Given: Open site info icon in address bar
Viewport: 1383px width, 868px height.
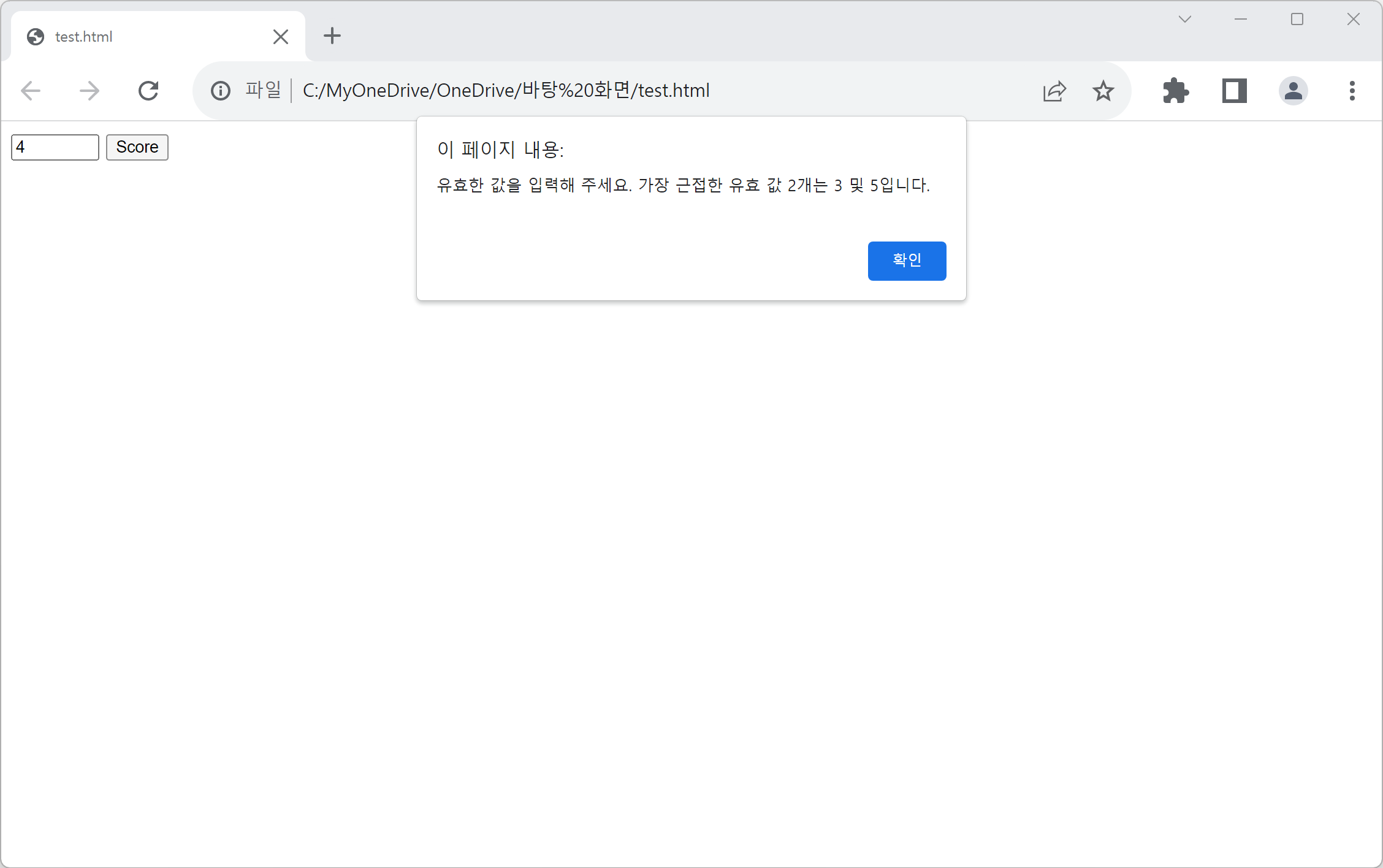Looking at the screenshot, I should click(x=221, y=91).
